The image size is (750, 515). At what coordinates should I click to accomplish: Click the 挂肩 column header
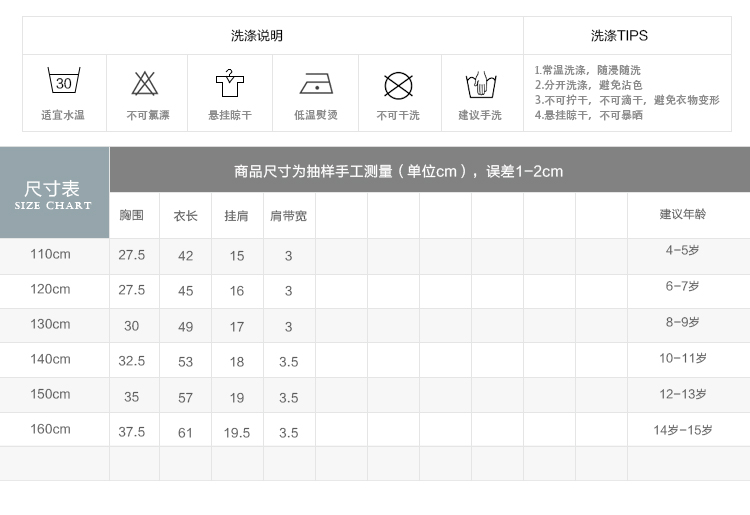[x=236, y=216]
